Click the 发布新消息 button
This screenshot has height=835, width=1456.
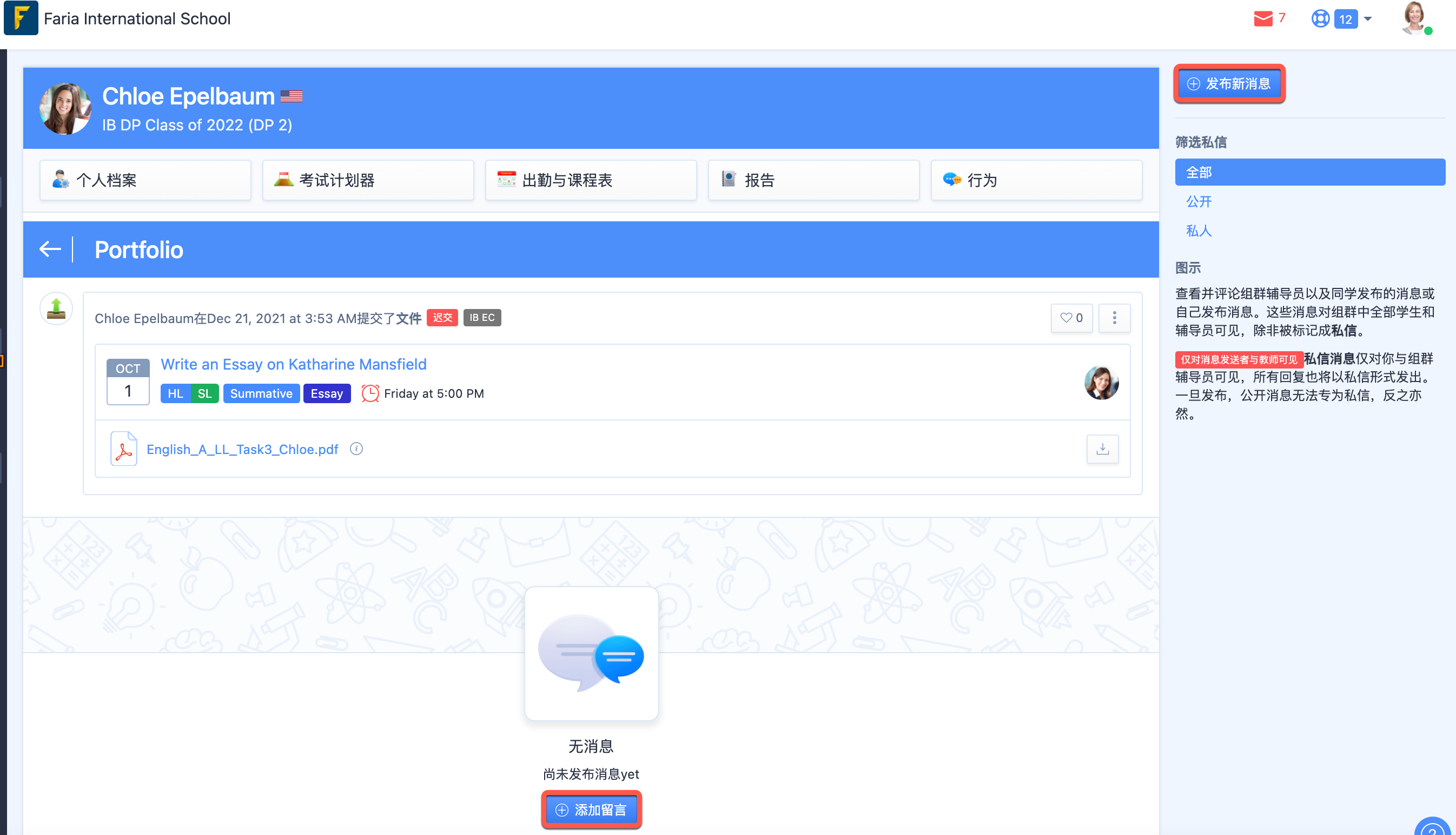coord(1228,84)
